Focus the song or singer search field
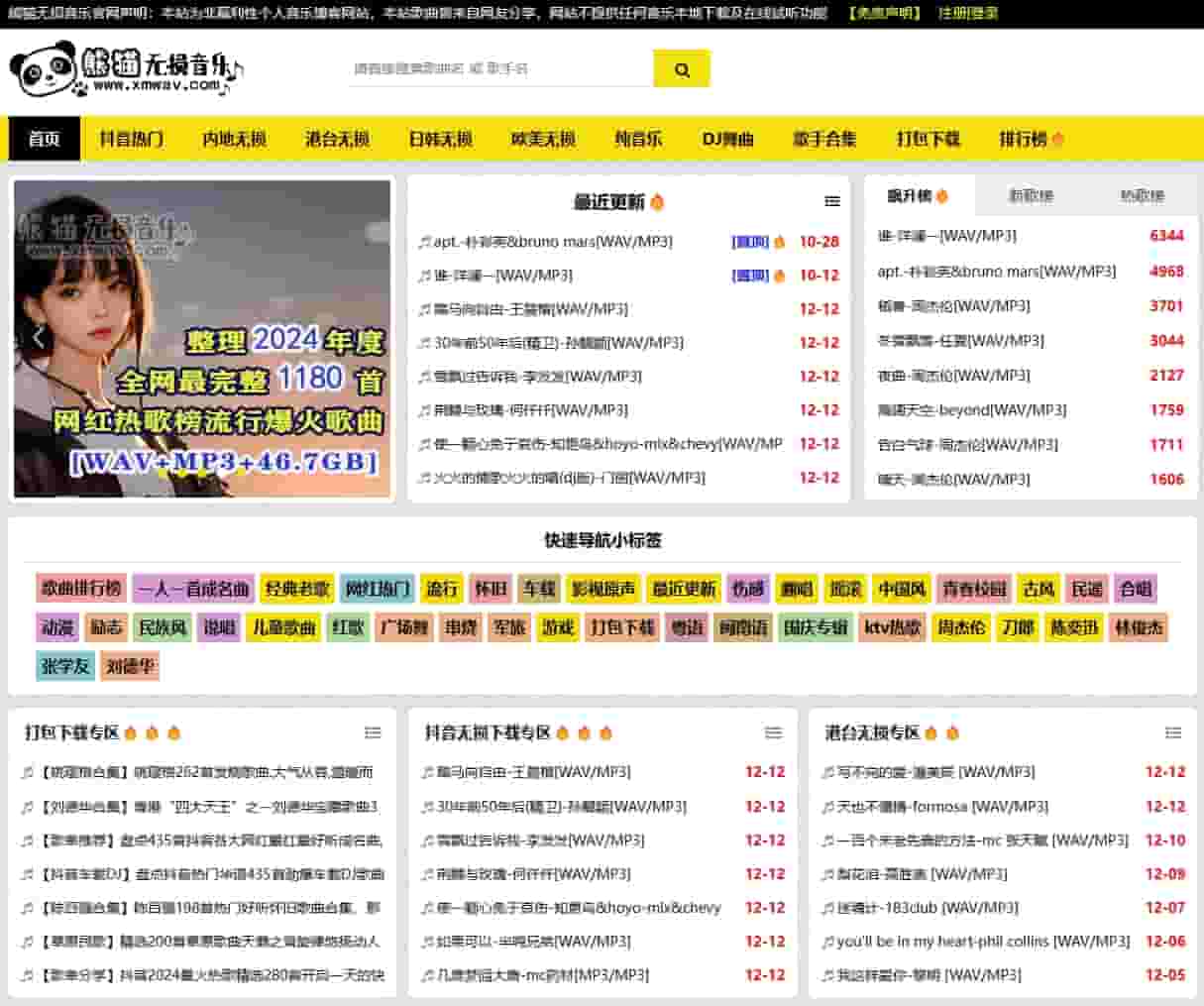The width and height of the screenshot is (1204, 1006). click(x=500, y=69)
